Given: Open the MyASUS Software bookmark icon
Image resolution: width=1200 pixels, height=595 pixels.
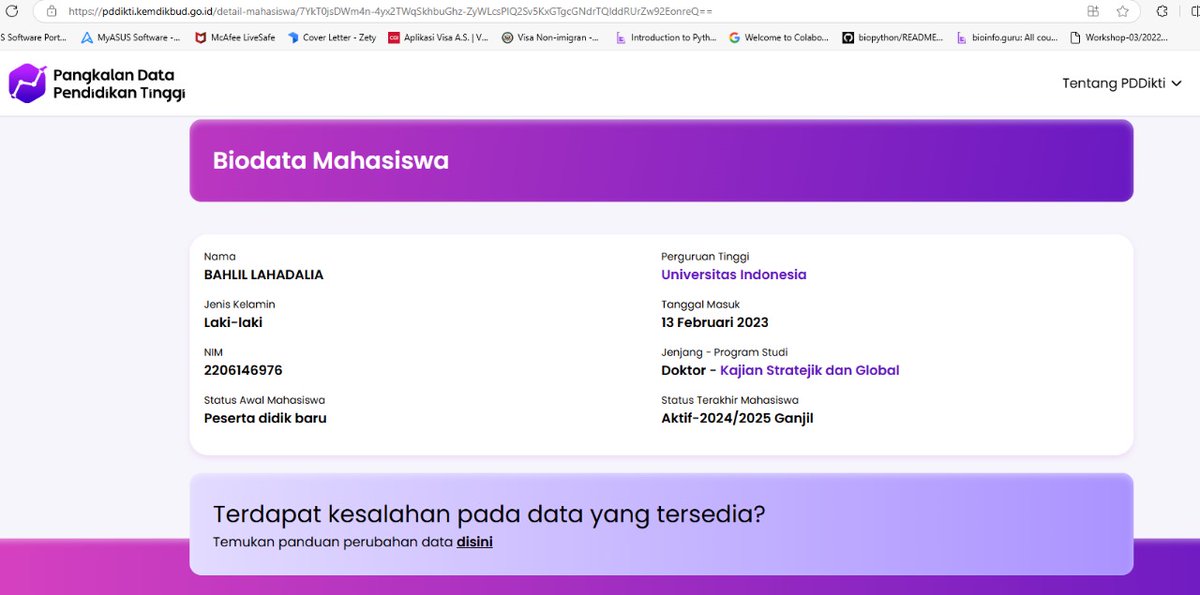Looking at the screenshot, I should pos(87,37).
